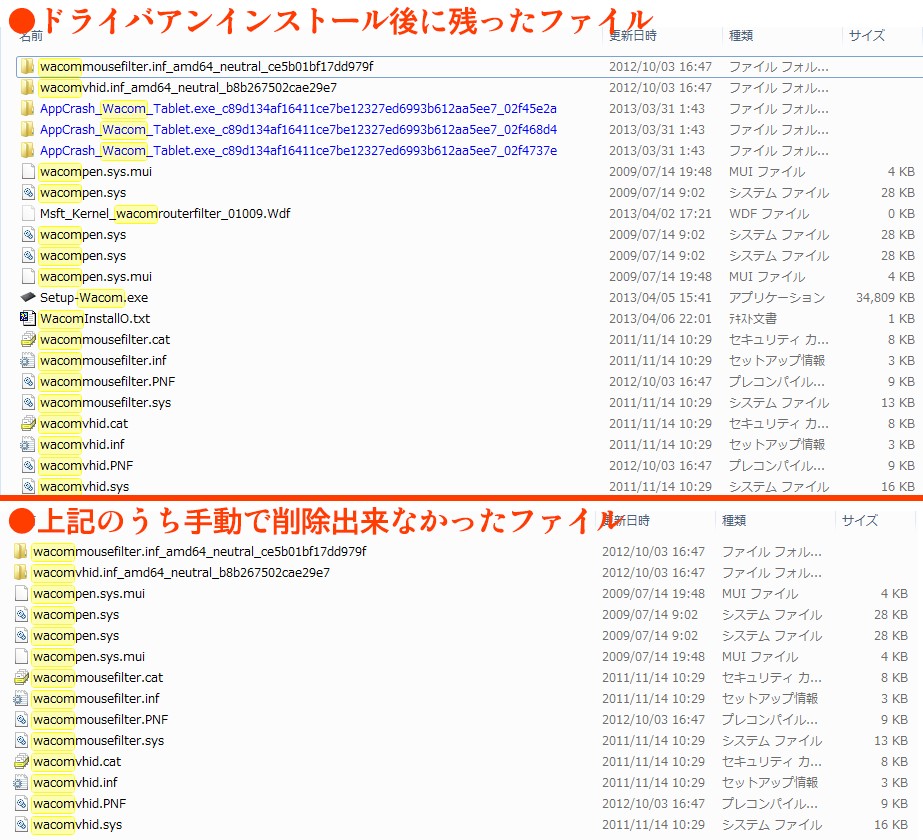
Task: Click the date 2013/04/05 15:41
Action: [x=660, y=298]
